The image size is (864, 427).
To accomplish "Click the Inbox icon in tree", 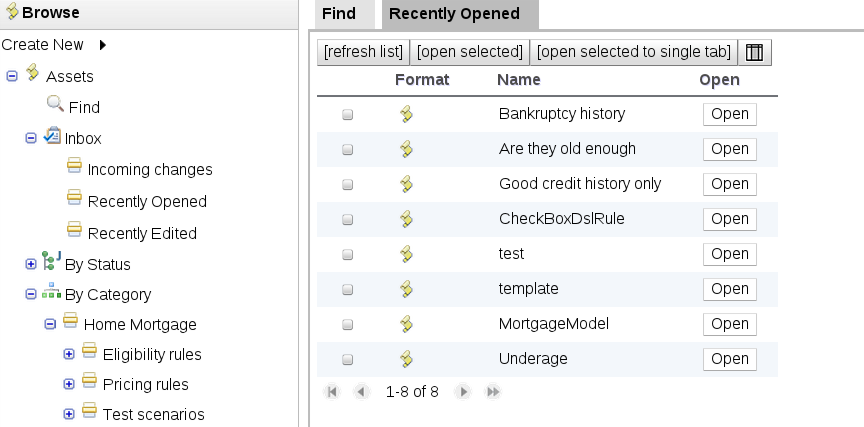I will [x=53, y=137].
